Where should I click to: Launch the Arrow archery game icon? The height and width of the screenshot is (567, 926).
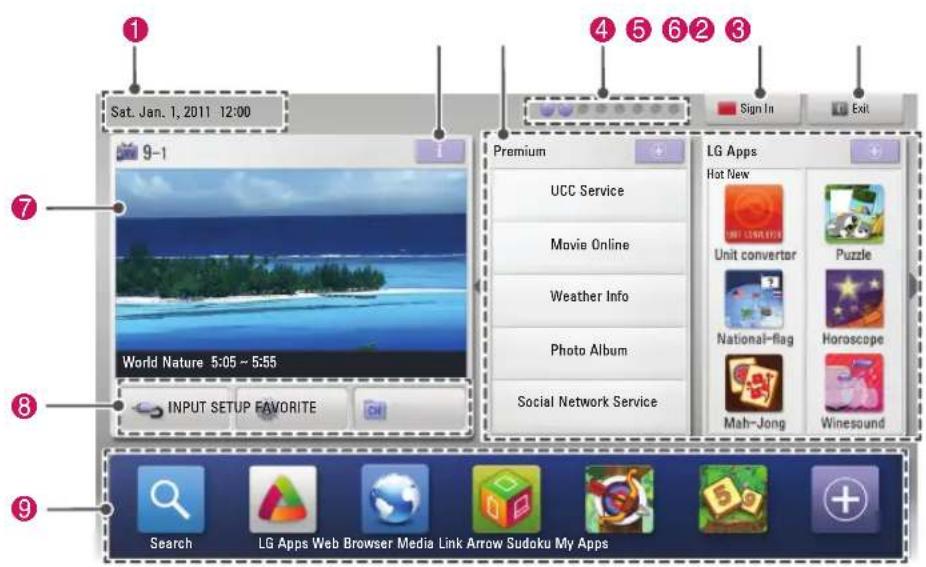point(619,499)
